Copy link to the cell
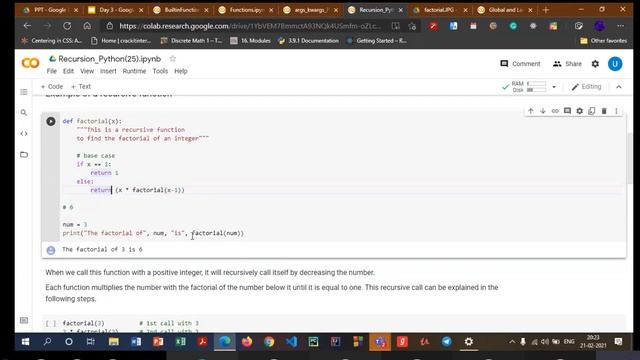 pyautogui.click(x=555, y=111)
